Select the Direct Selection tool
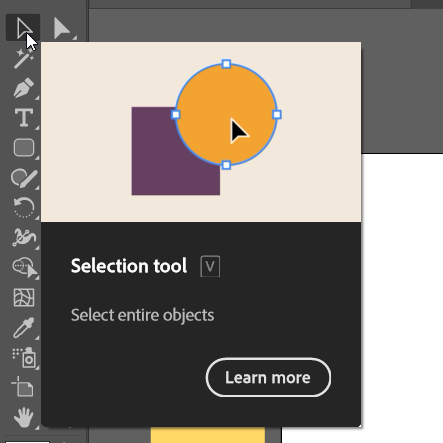The height and width of the screenshot is (443, 443). click(62, 28)
